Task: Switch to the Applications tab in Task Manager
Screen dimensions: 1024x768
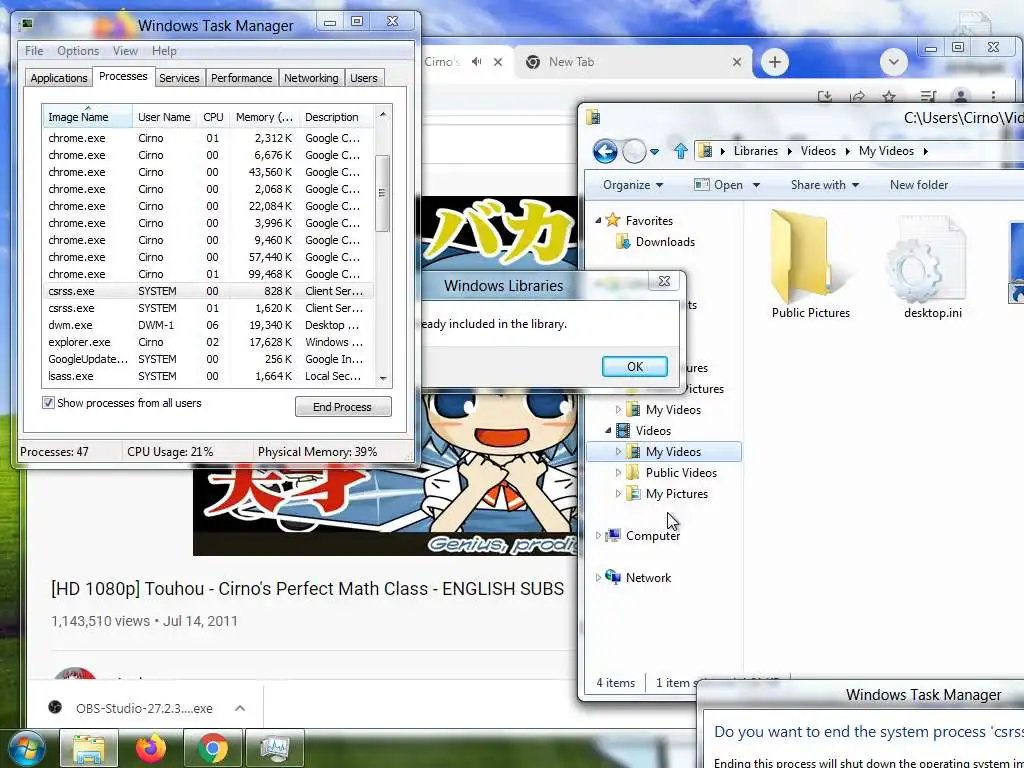Action: coord(59,78)
